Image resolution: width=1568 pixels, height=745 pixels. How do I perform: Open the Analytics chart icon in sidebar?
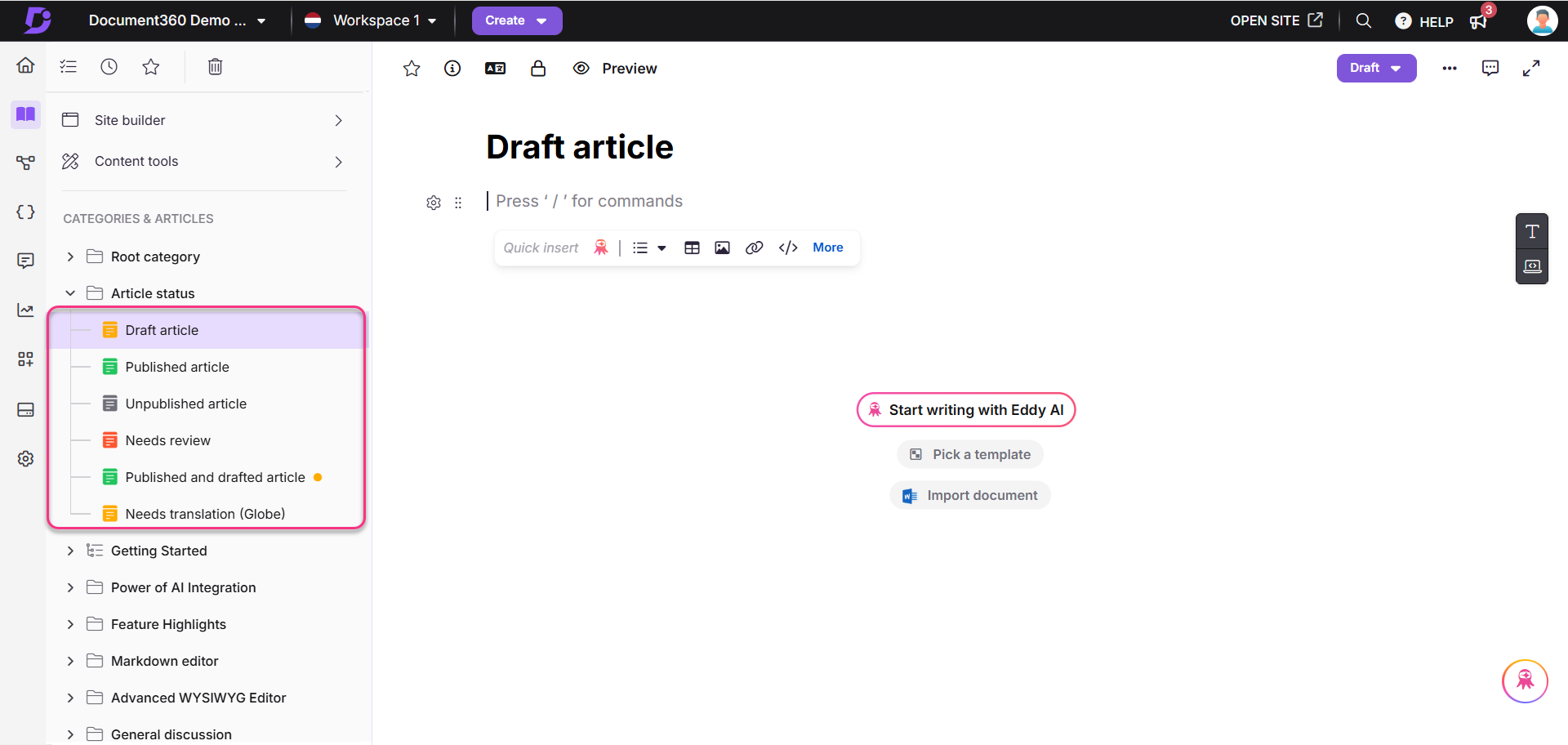pyautogui.click(x=25, y=310)
